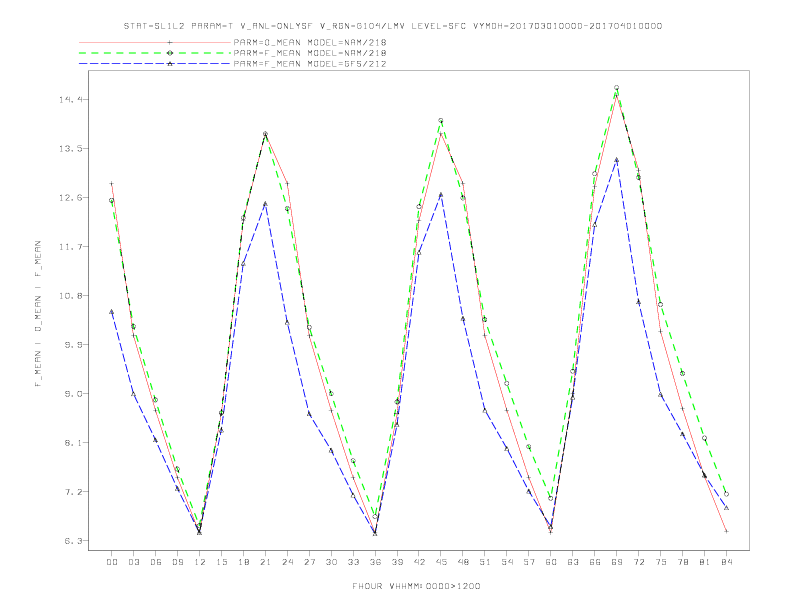Click x-axis tick label 36
Image resolution: width=792 pixels, height=612 pixels.
coord(375,562)
